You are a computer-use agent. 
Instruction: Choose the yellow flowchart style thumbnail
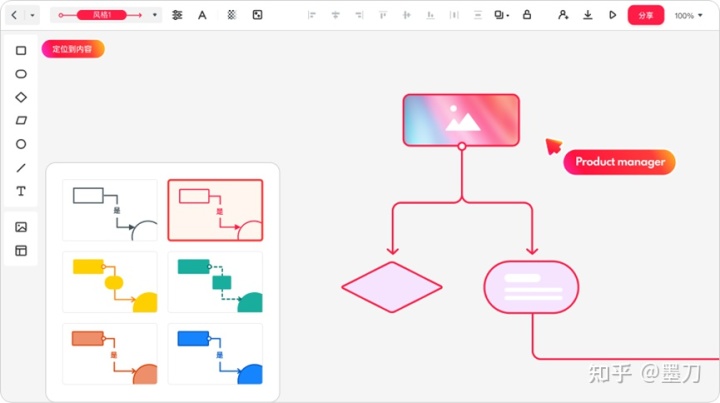tap(110, 282)
